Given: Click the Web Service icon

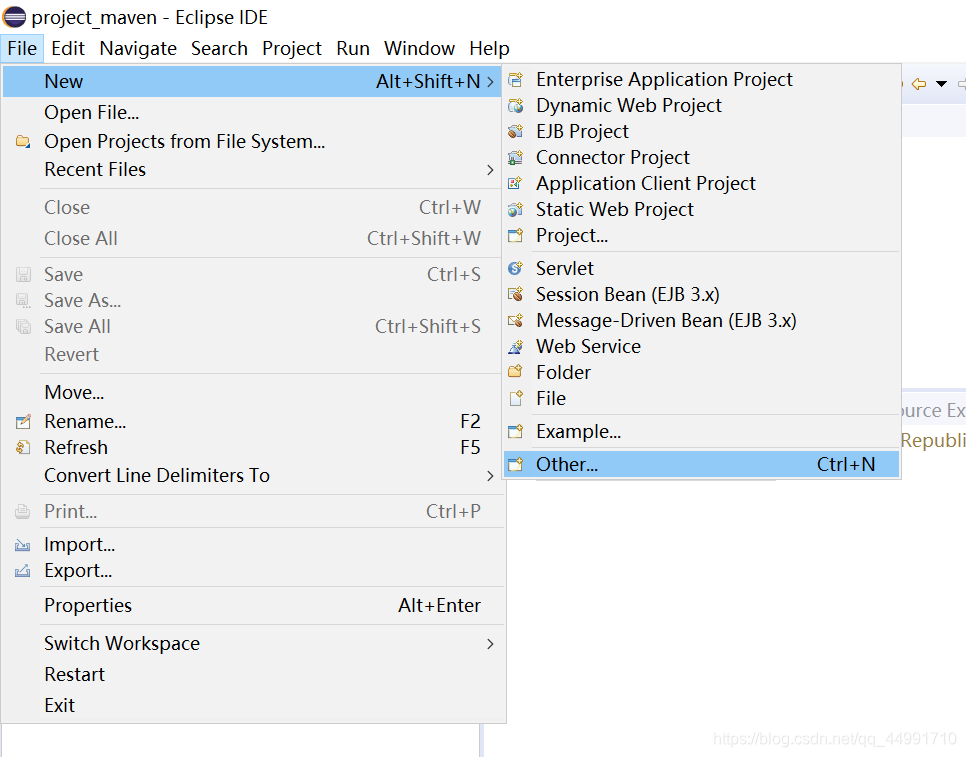Looking at the screenshot, I should click(515, 347).
